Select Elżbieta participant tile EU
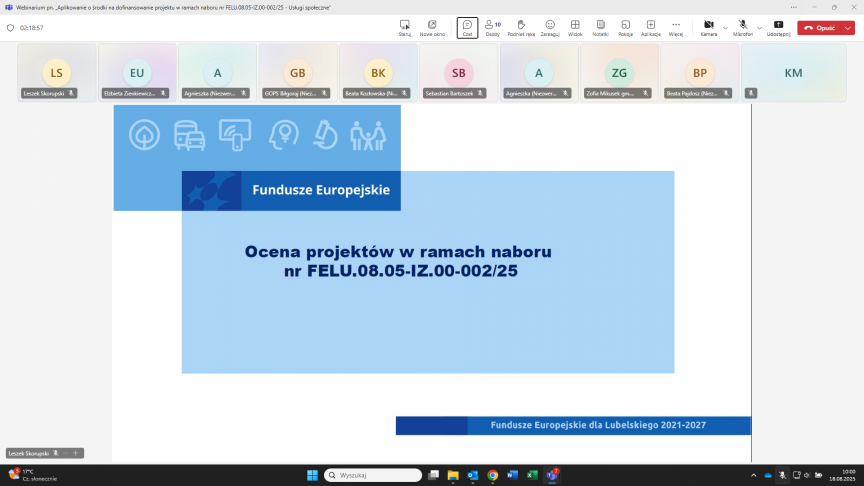Image resolution: width=864 pixels, height=486 pixels. 137,73
